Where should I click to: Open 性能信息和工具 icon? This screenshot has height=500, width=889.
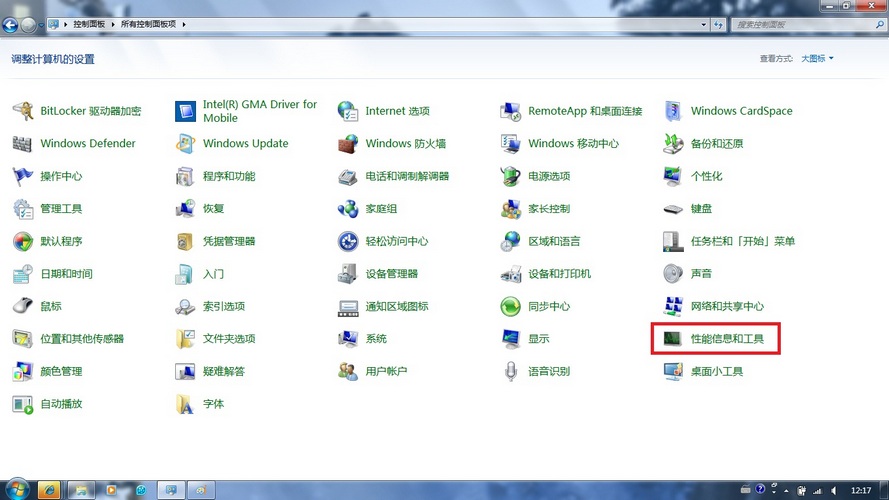(x=673, y=339)
